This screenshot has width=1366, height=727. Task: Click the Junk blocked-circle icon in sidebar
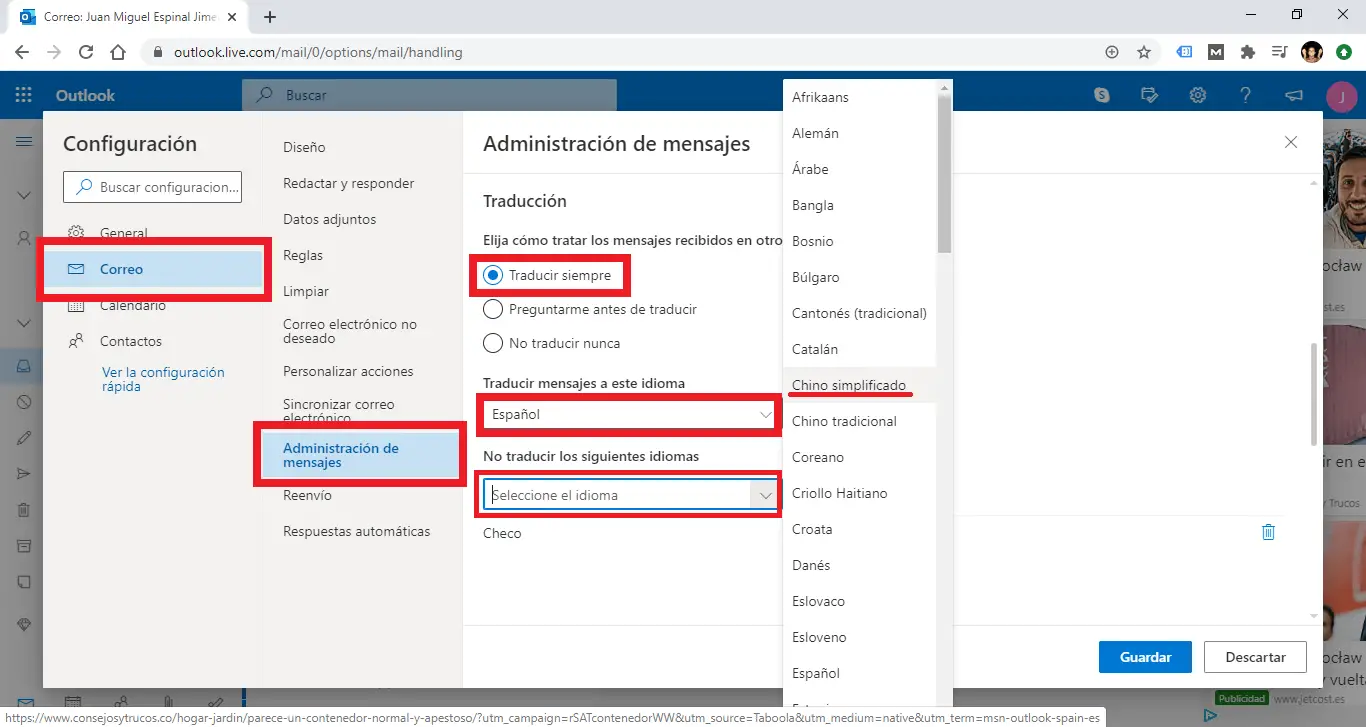coord(24,402)
